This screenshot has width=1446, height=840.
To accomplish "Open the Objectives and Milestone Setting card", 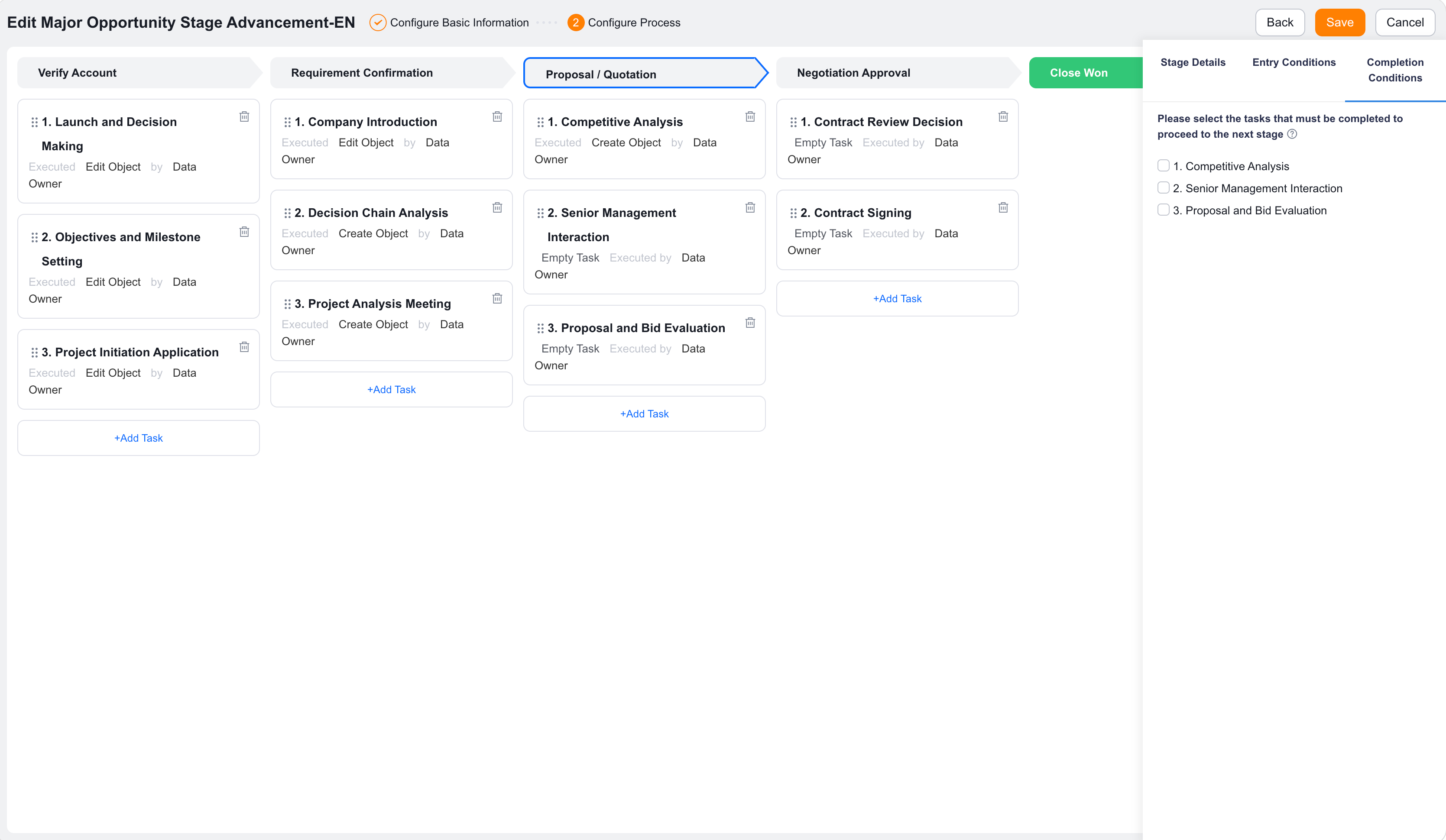I will coord(138,267).
